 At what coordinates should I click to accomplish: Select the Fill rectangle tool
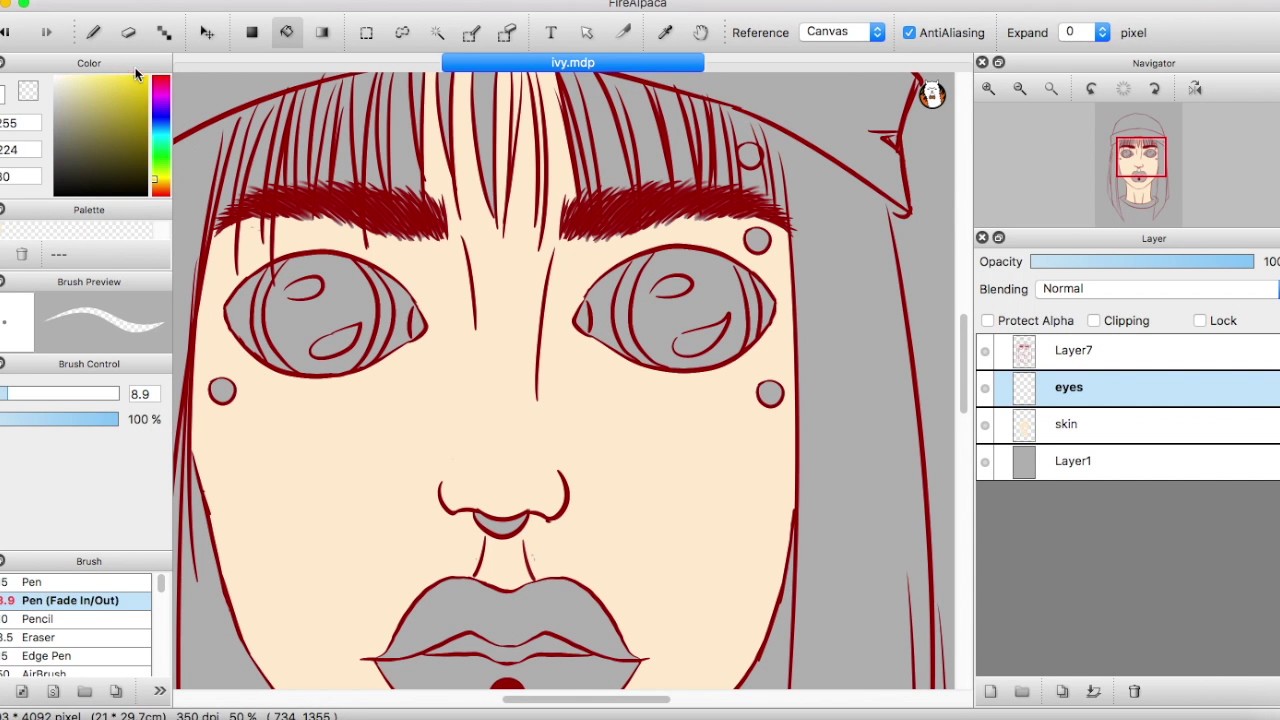tap(252, 33)
